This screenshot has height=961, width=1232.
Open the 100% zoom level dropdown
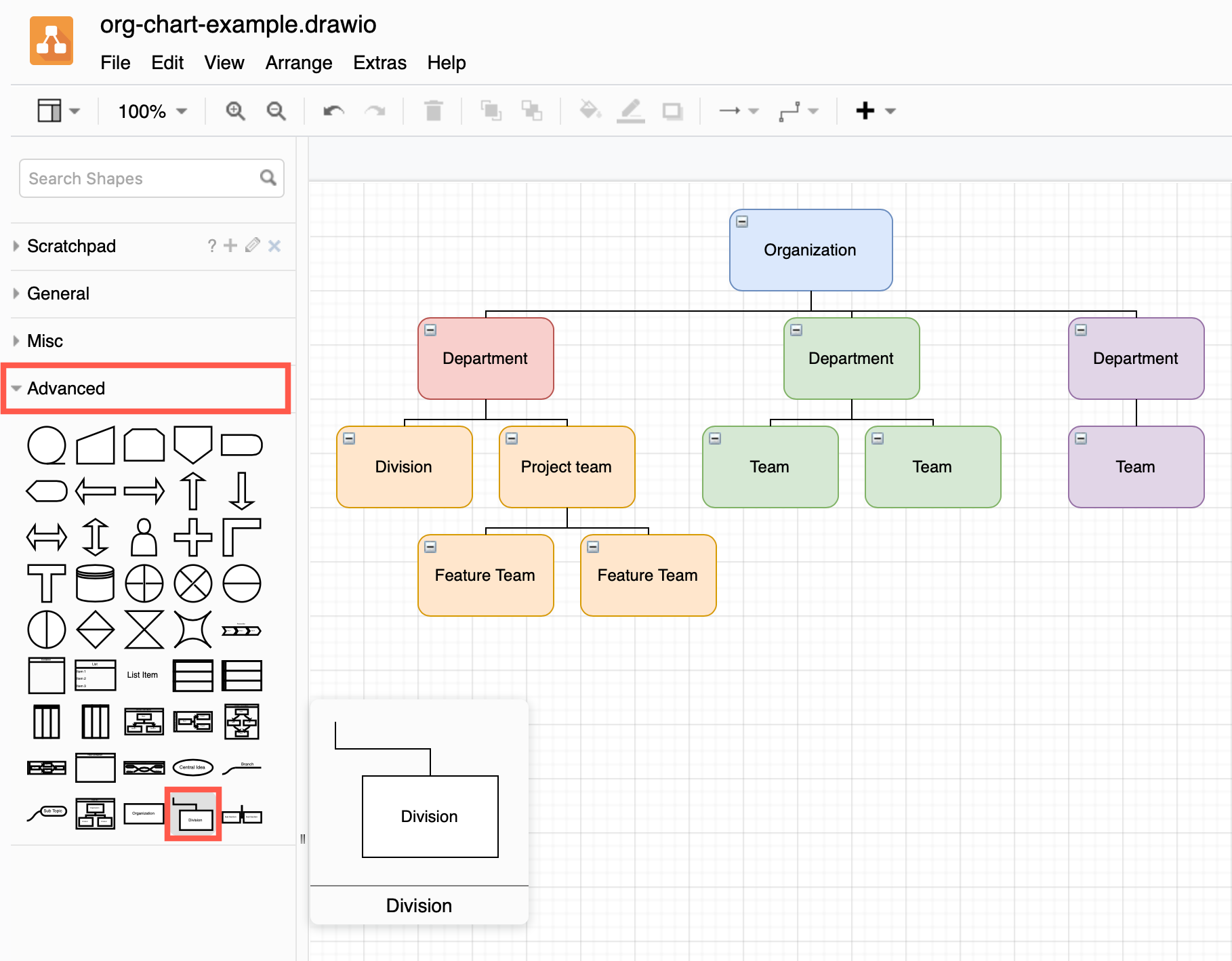pyautogui.click(x=150, y=110)
